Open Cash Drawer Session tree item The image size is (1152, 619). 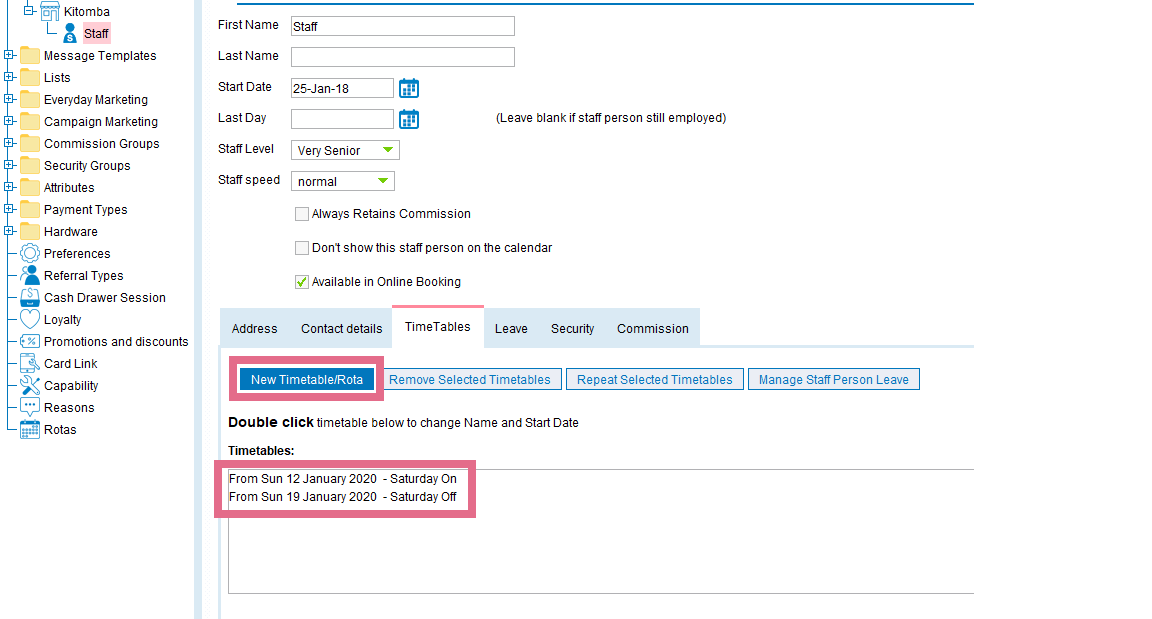[x=105, y=298]
